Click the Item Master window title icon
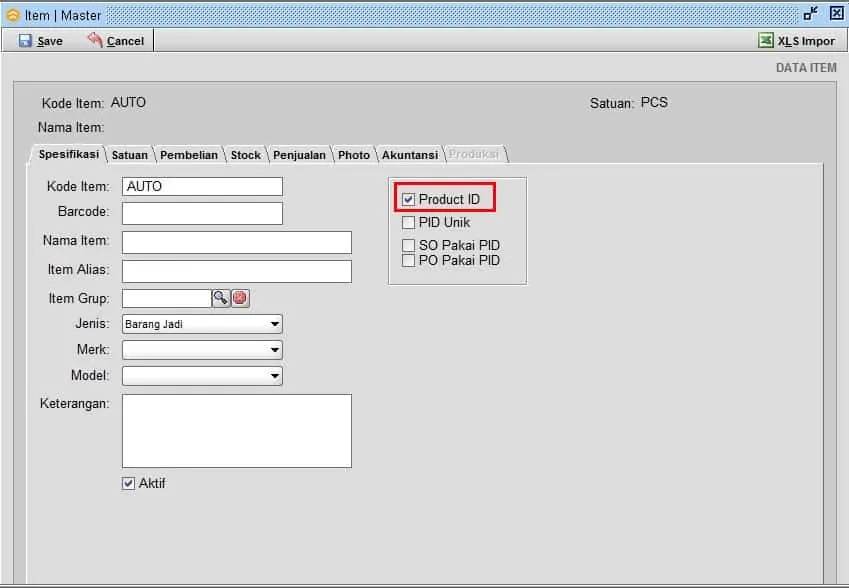 pos(12,15)
